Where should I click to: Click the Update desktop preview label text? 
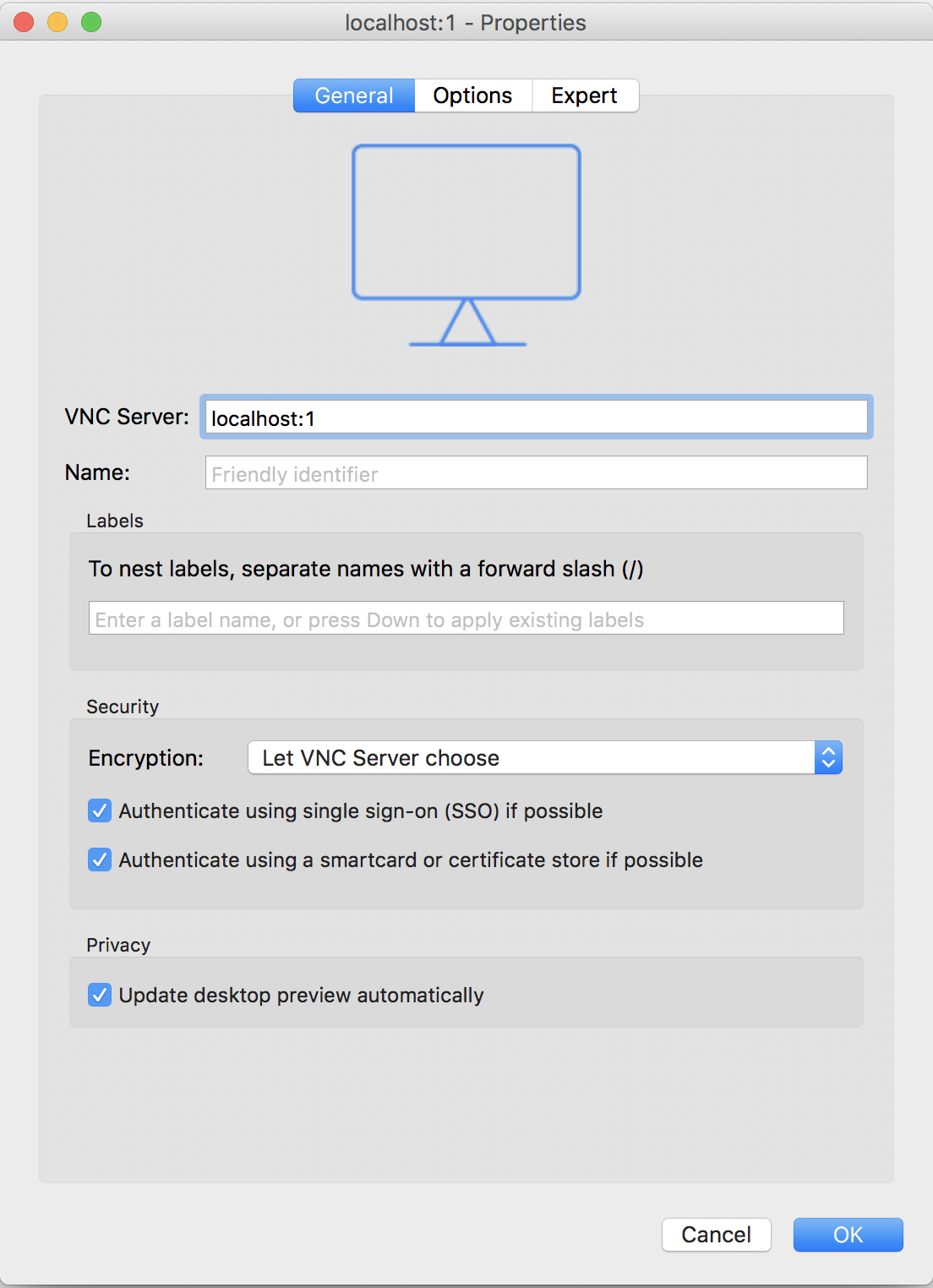click(301, 996)
